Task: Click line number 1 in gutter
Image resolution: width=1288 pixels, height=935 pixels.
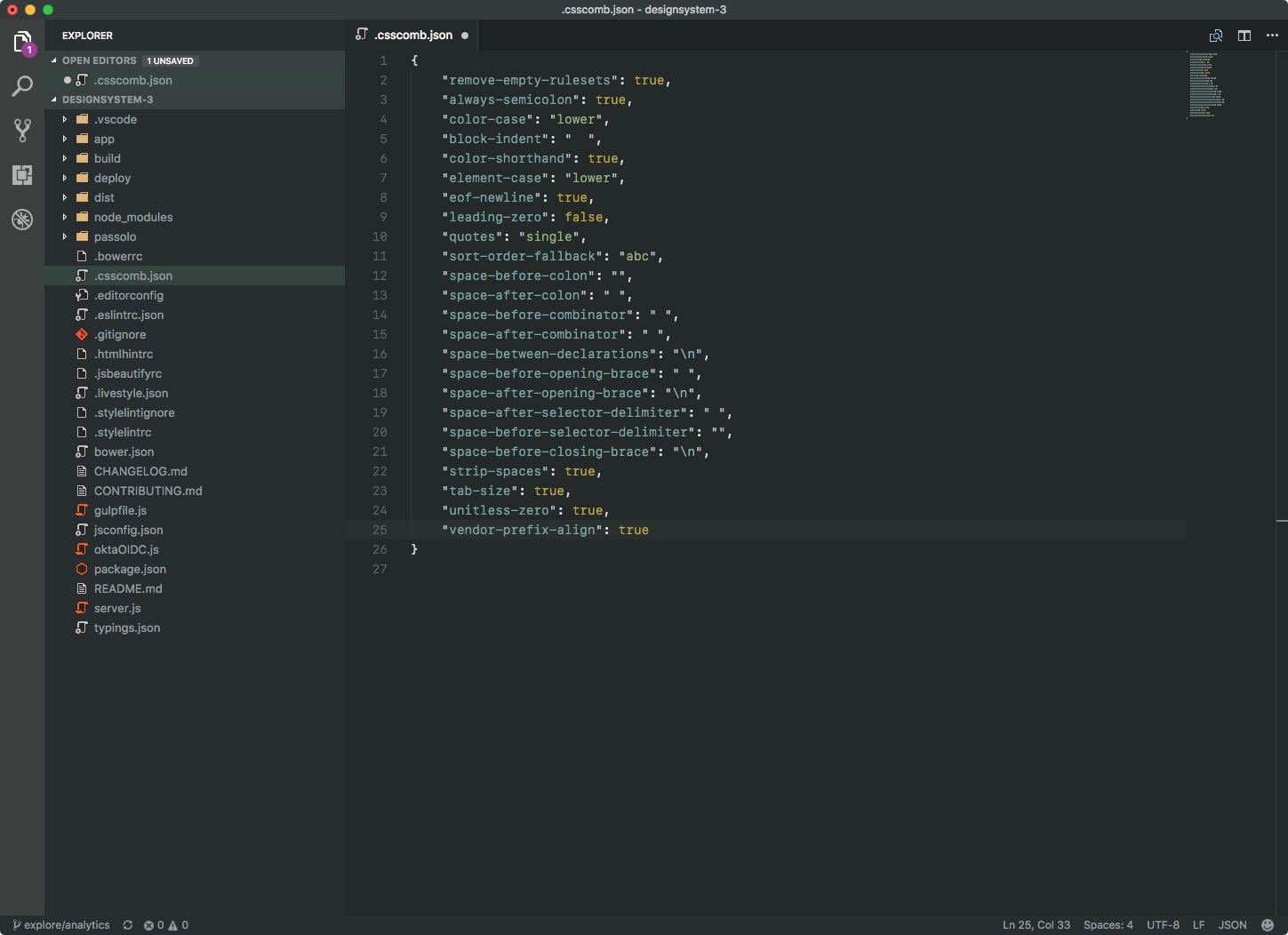Action: [x=383, y=60]
